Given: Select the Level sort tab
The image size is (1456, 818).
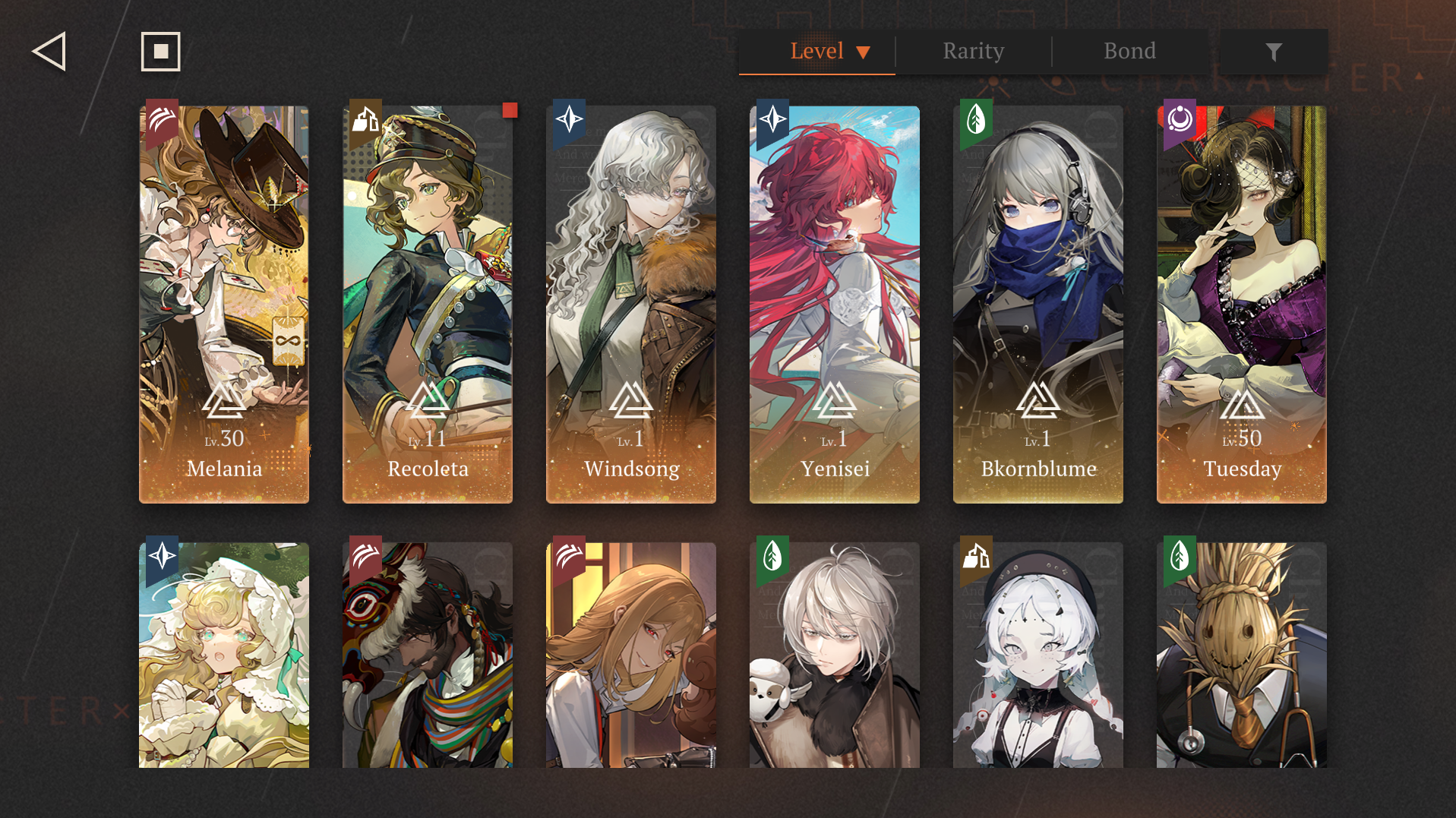Looking at the screenshot, I should [x=817, y=51].
